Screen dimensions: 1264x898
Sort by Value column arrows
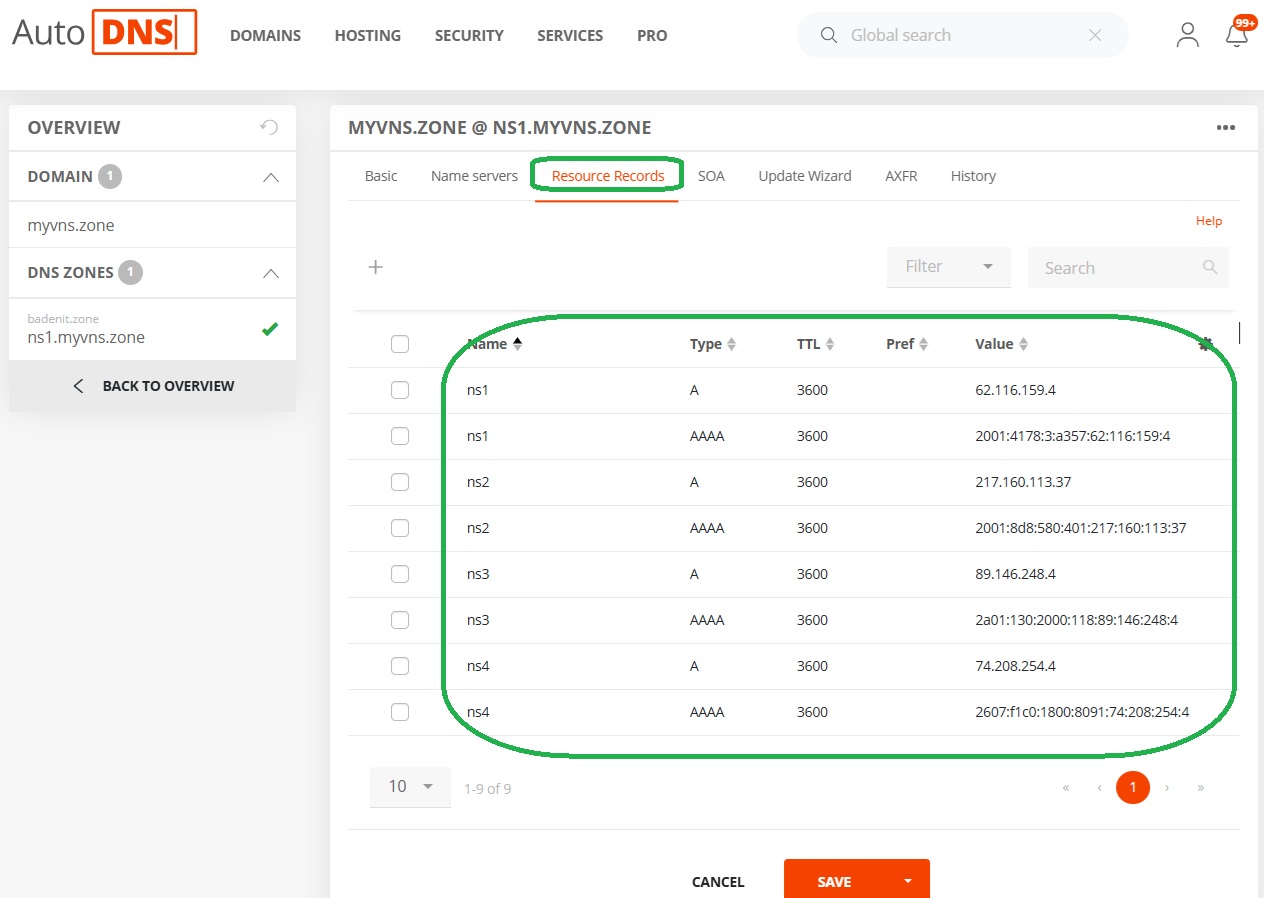[1023, 344]
